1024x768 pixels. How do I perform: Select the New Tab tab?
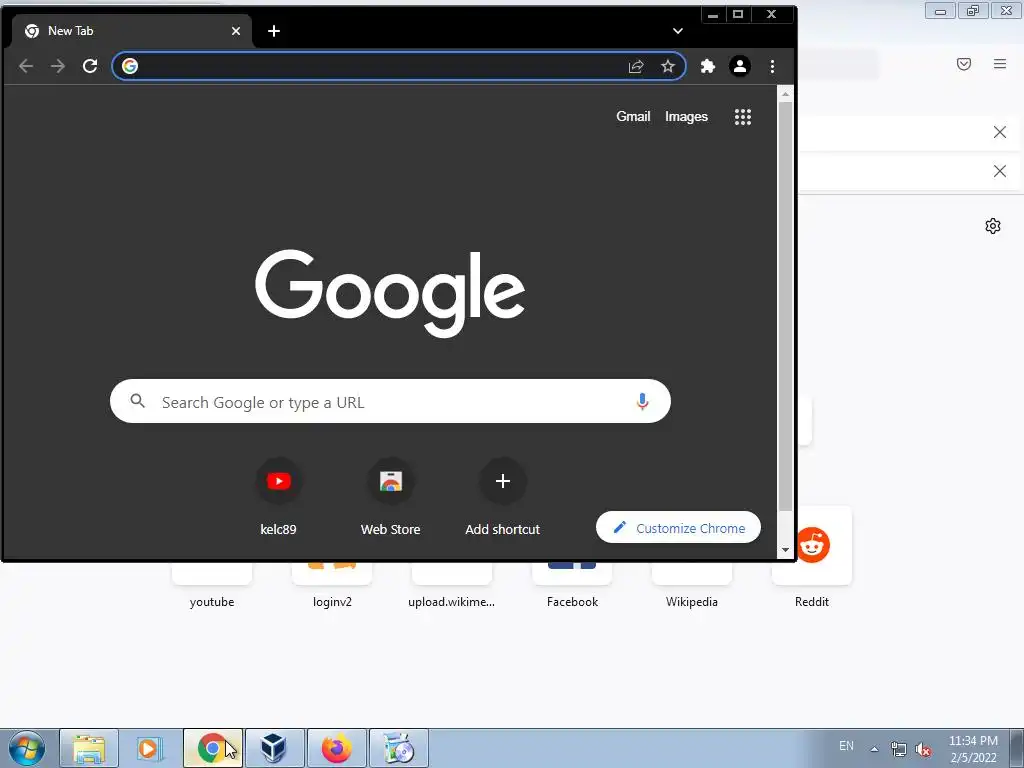[131, 31]
